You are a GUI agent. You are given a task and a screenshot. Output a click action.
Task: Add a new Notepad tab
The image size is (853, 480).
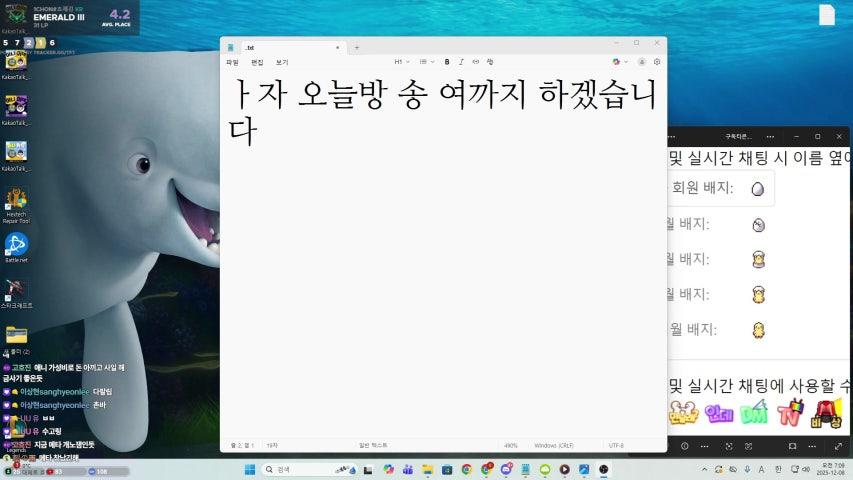tap(357, 48)
